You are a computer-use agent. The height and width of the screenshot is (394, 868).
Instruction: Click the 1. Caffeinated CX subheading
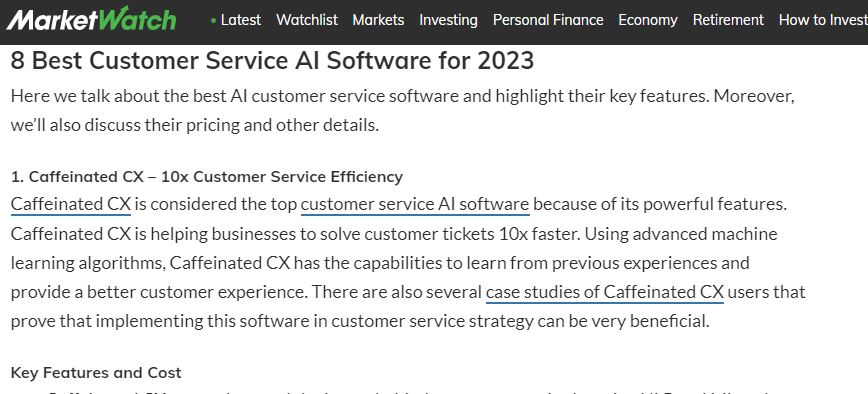click(206, 177)
